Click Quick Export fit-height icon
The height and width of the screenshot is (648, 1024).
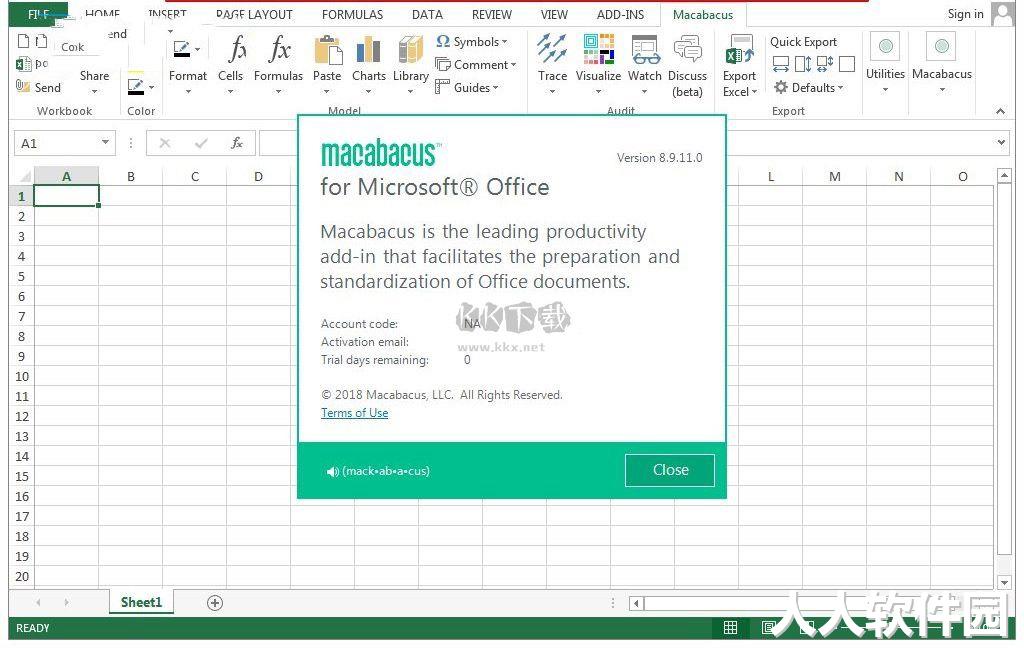click(x=803, y=64)
